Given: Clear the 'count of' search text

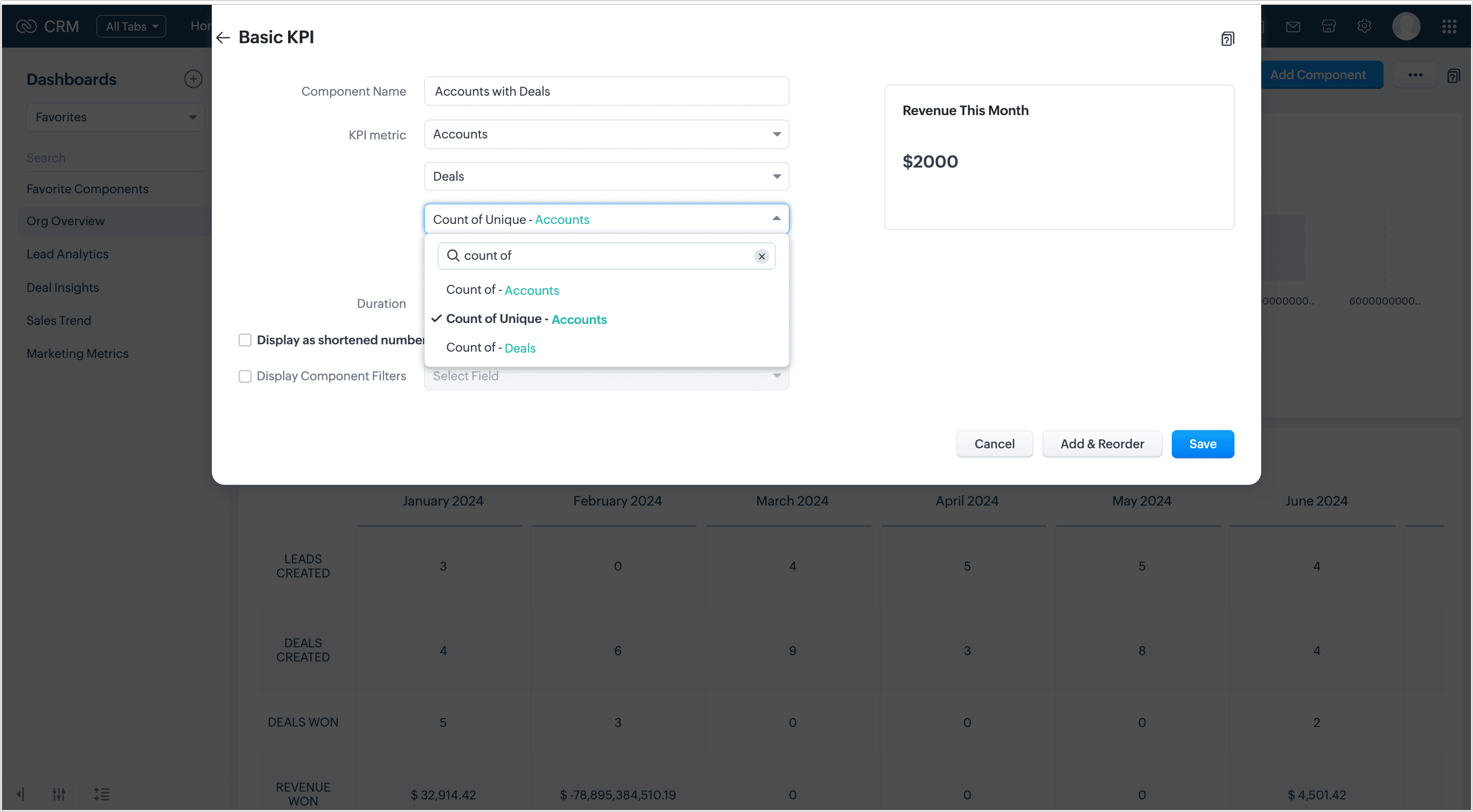Looking at the screenshot, I should point(761,256).
